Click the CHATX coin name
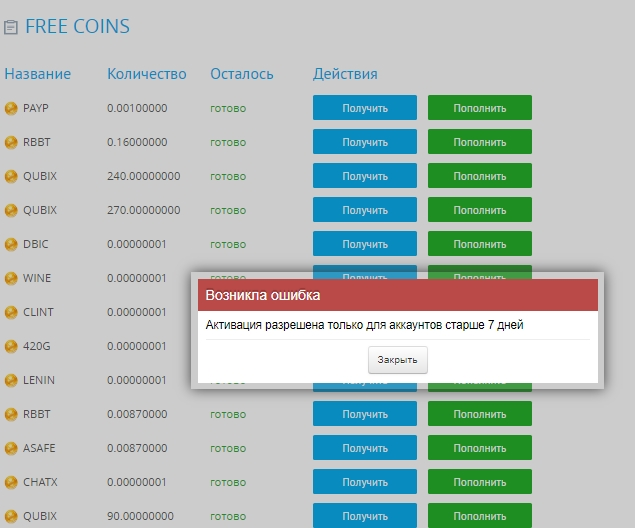Screen dimensions: 635x528 [40, 482]
